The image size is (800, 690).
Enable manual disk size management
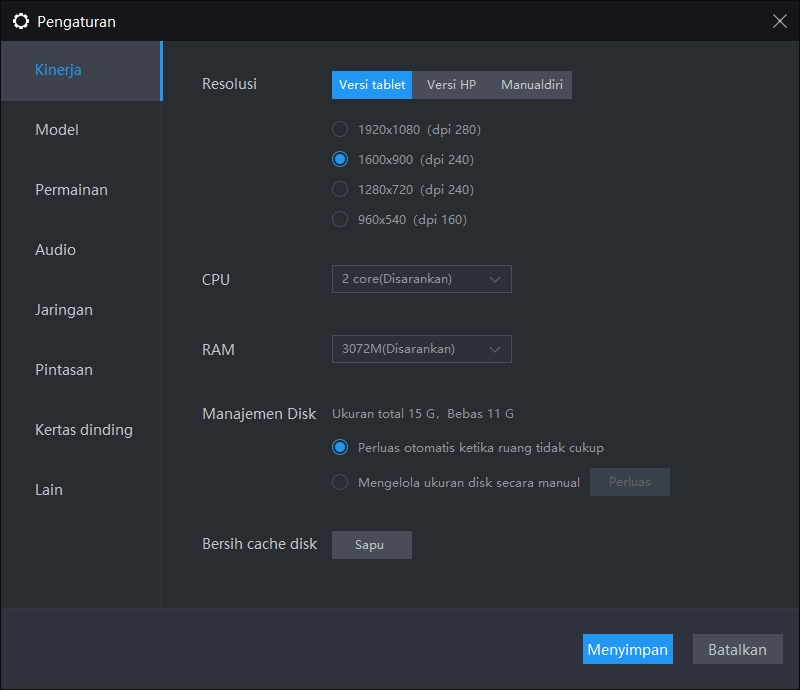(340, 482)
